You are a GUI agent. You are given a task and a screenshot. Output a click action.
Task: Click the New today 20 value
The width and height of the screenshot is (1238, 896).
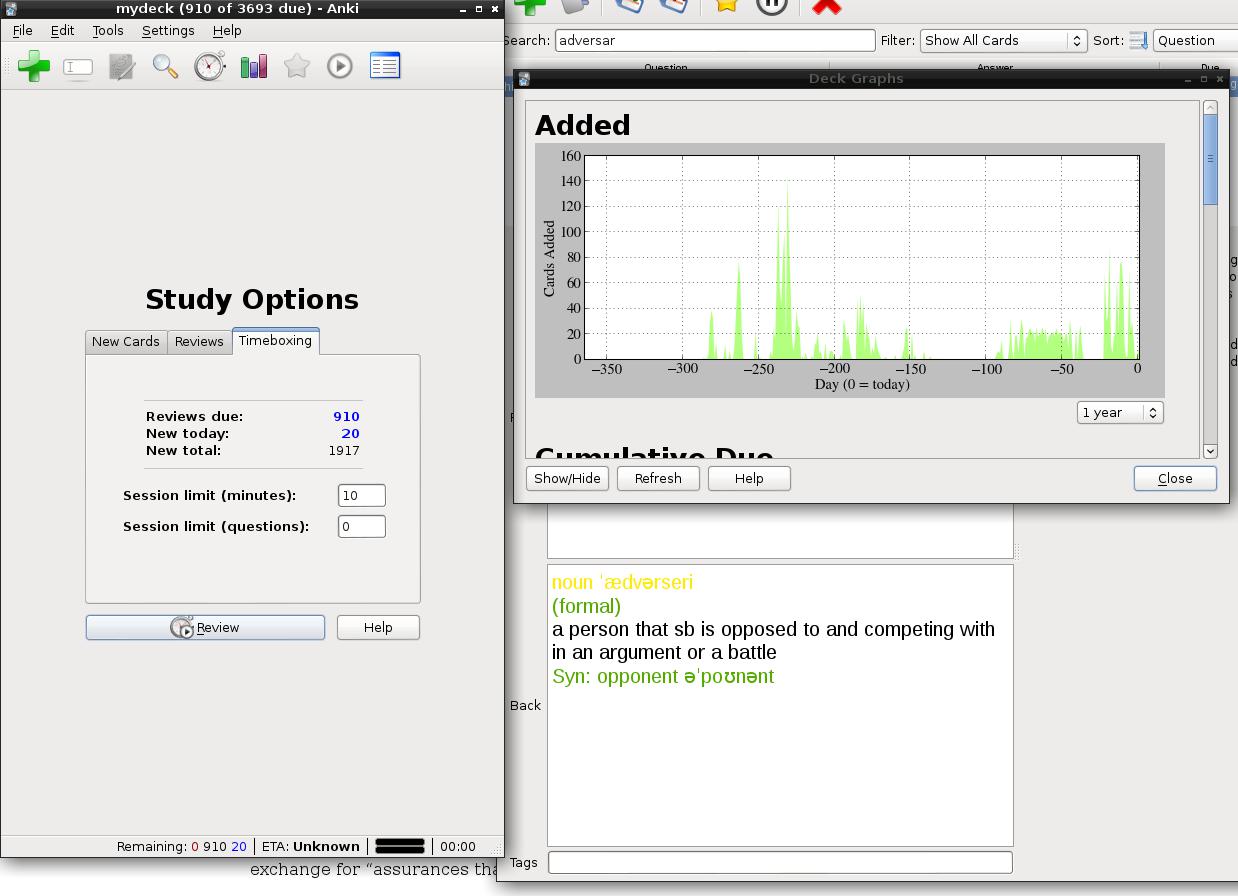[x=350, y=433]
